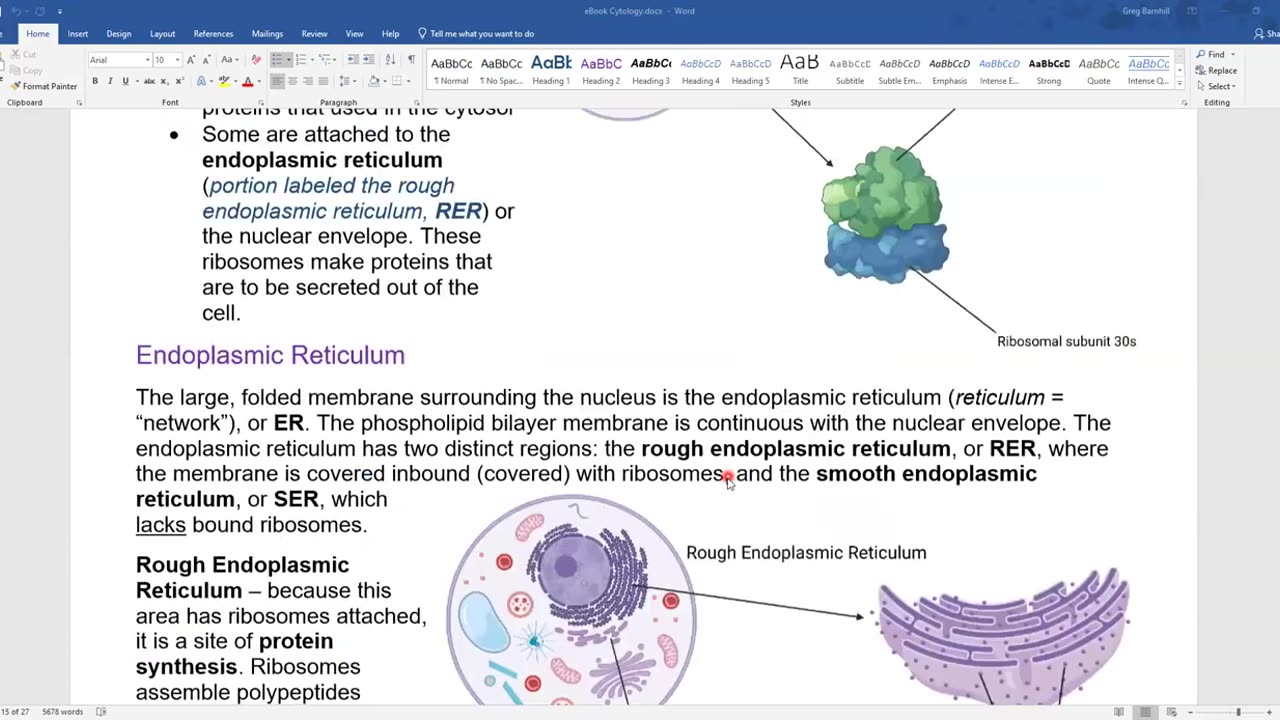Click the zoom slider in status bar
Screen dimensions: 1280x720
[1238, 712]
